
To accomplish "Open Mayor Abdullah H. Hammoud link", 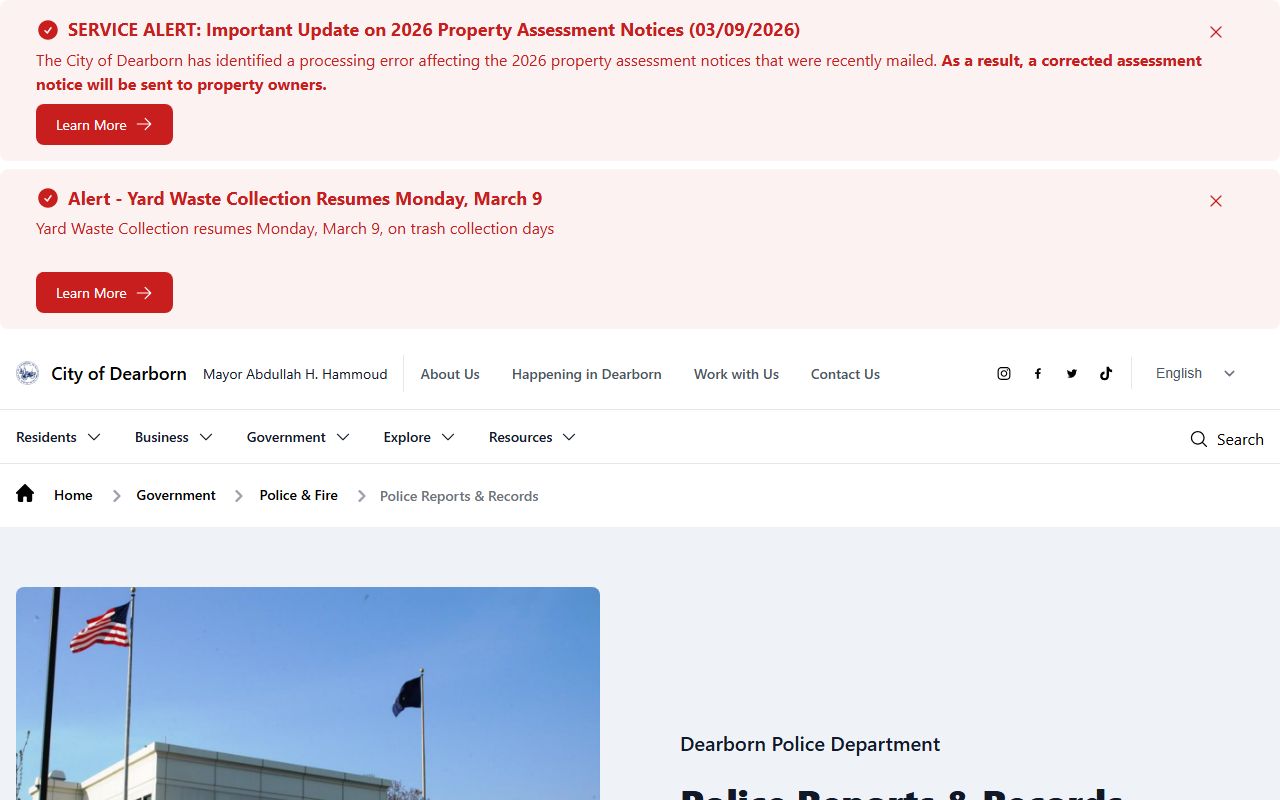I will (x=295, y=374).
